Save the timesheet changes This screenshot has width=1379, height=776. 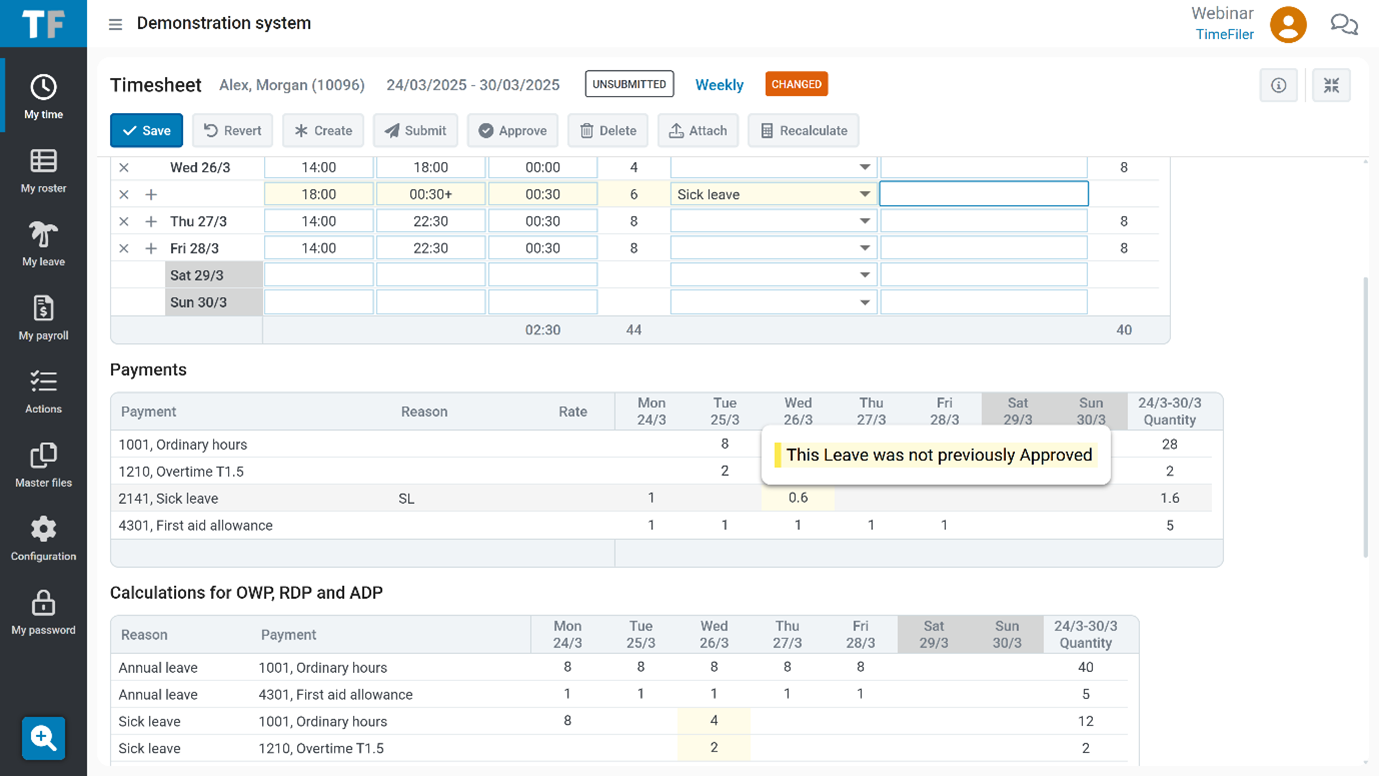coord(146,131)
